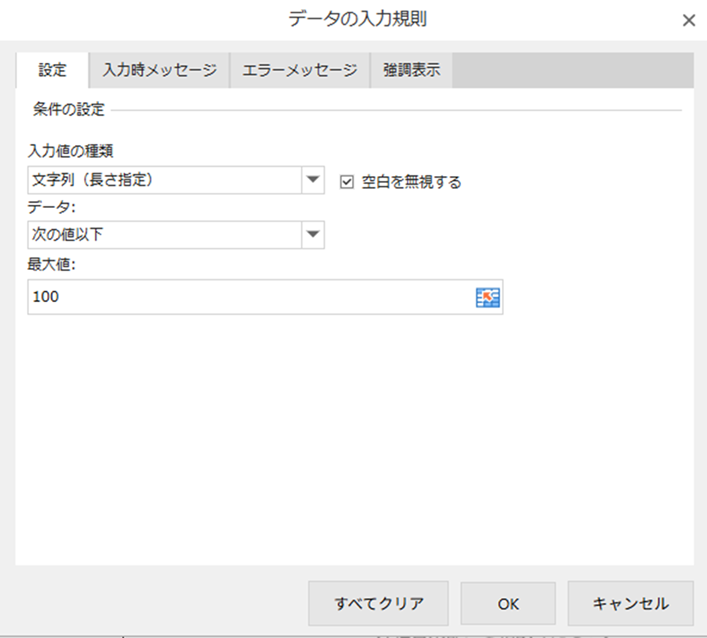Click the キャンセル button
The height and width of the screenshot is (638, 707).
coord(630,603)
